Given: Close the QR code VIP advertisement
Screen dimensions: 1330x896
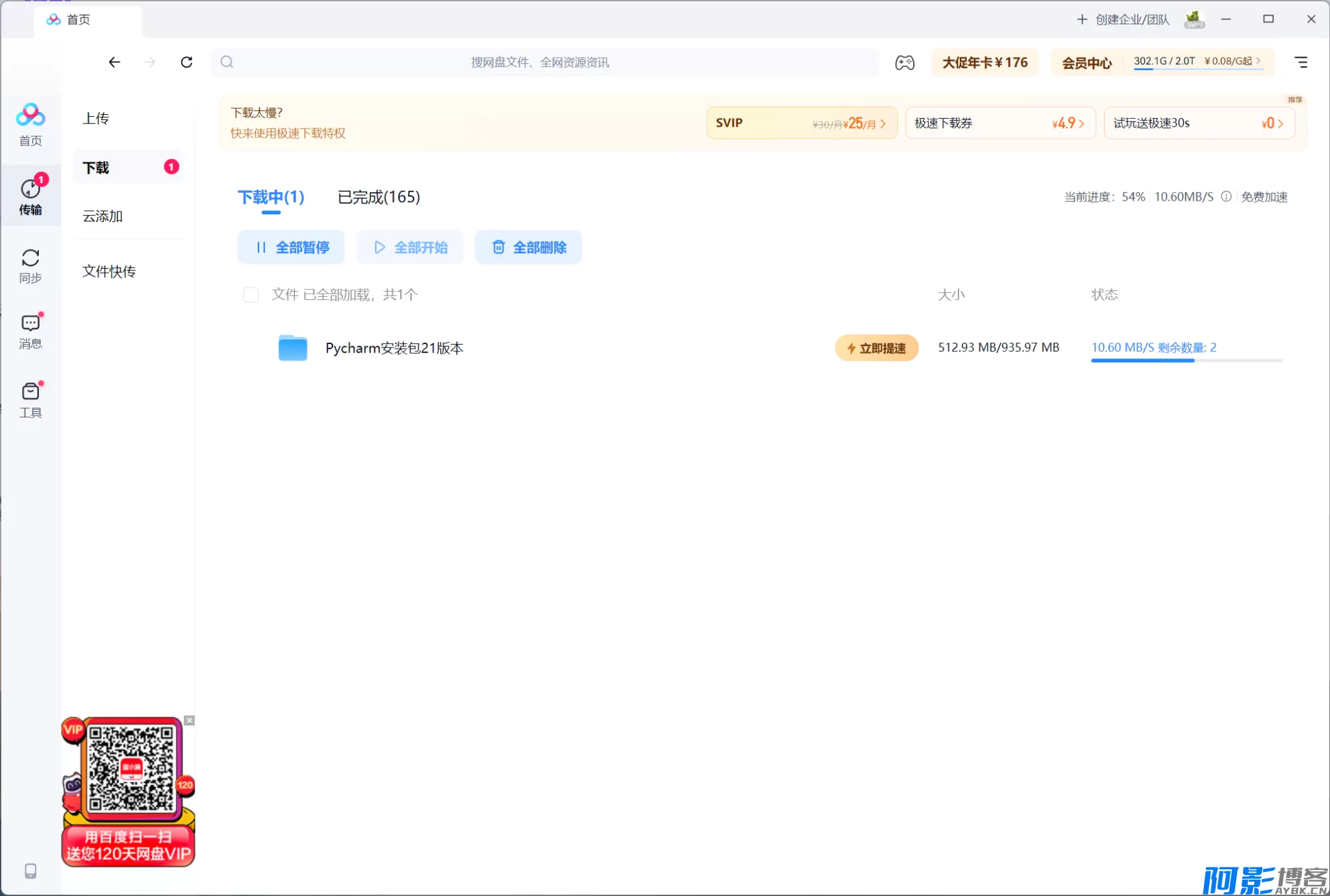Looking at the screenshot, I should pos(189,721).
